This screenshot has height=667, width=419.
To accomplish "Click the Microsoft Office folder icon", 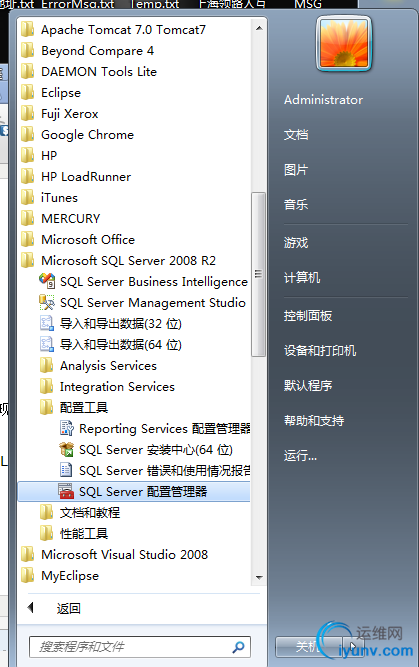I will pyautogui.click(x=28, y=239).
